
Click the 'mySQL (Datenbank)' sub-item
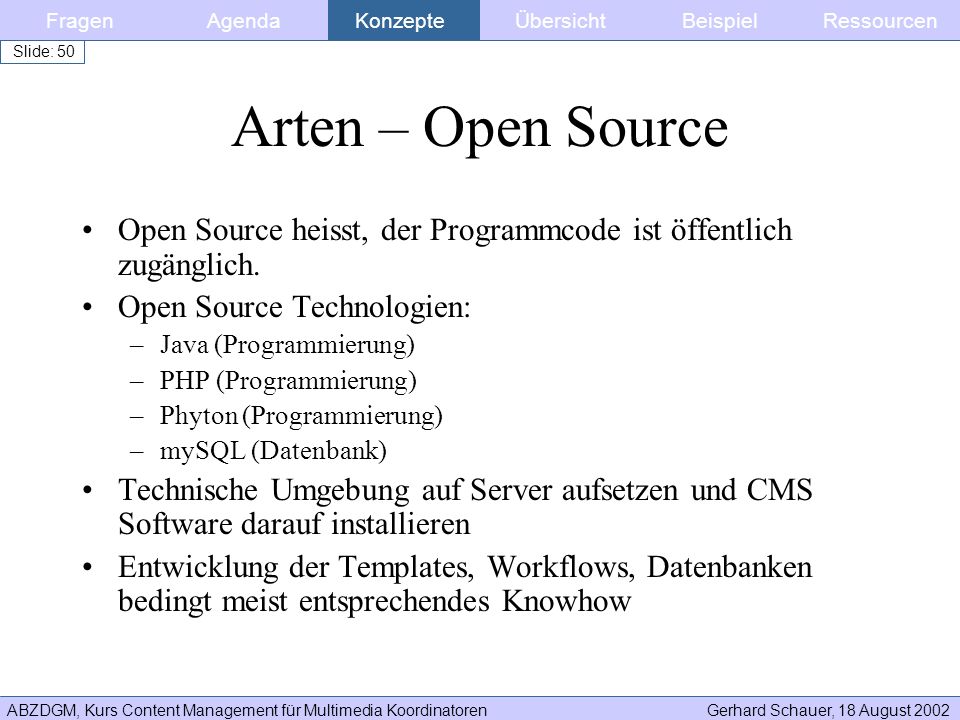[x=273, y=451]
